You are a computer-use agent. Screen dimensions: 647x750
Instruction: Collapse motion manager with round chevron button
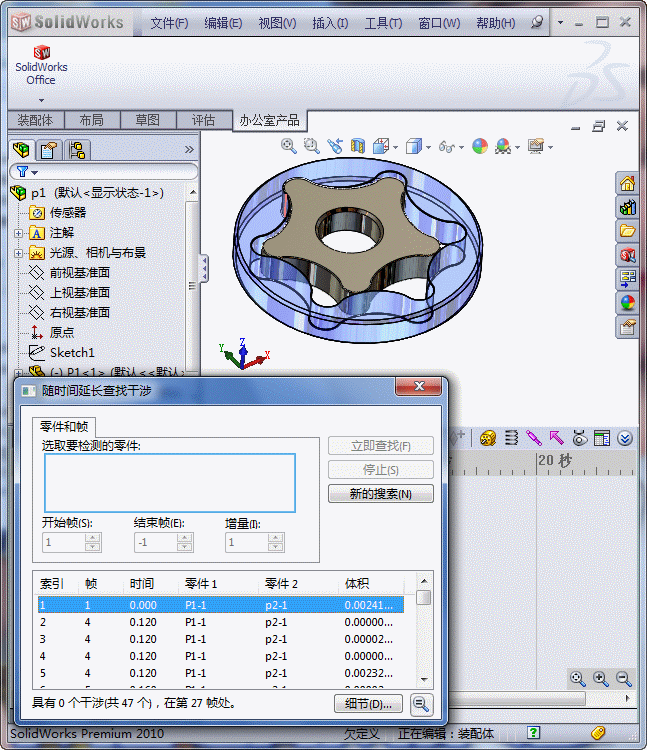tap(625, 438)
